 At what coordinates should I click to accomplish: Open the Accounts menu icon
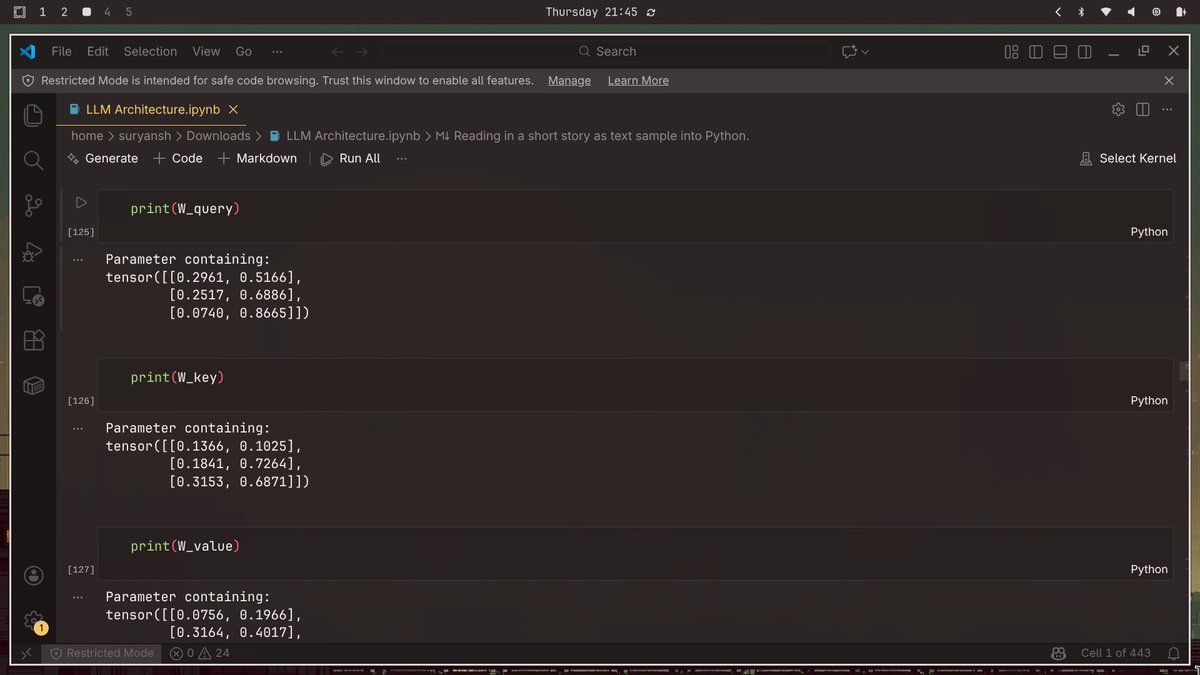(33, 575)
